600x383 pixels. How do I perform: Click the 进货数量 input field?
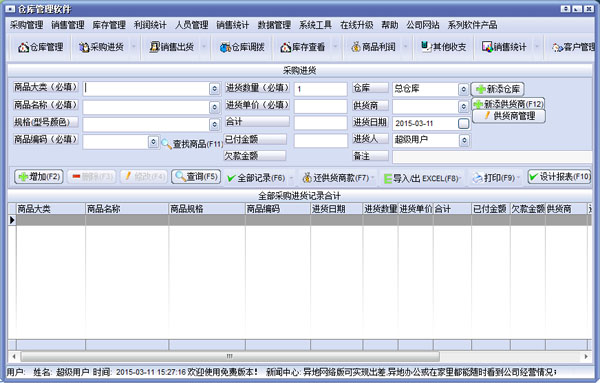click(321, 89)
